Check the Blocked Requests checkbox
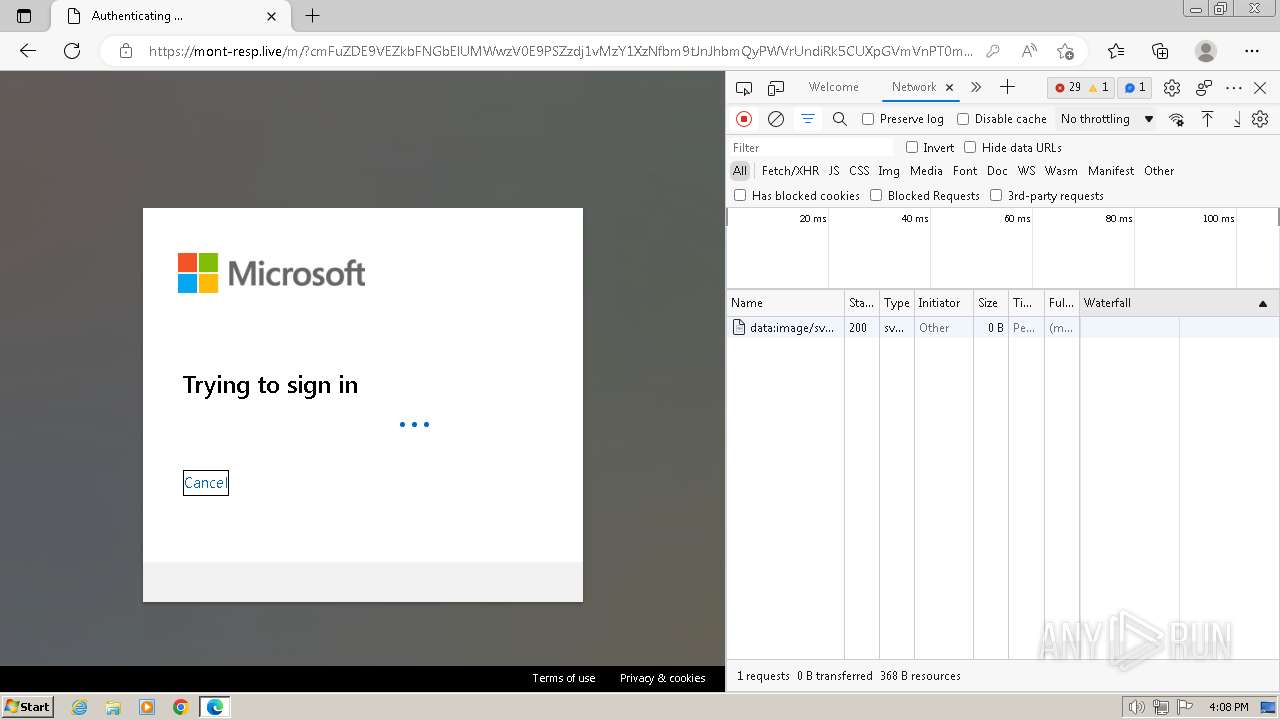This screenshot has height=720, width=1280. click(876, 195)
